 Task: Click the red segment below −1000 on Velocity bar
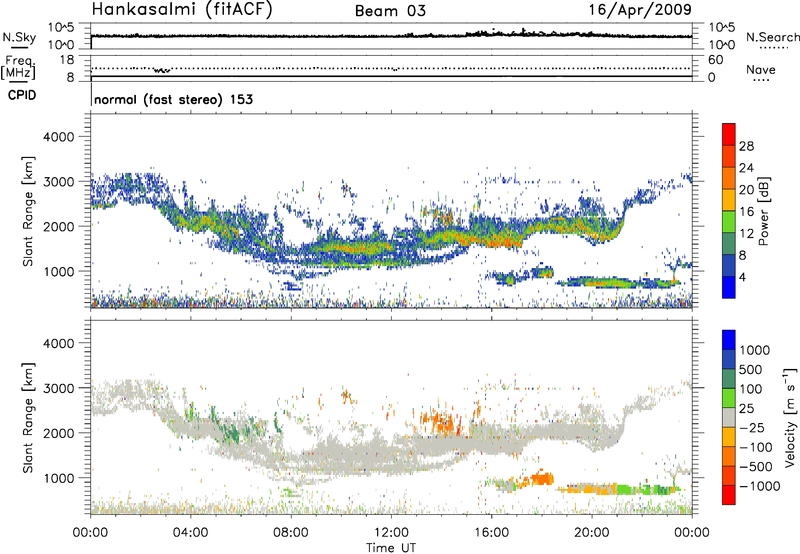(x=729, y=495)
